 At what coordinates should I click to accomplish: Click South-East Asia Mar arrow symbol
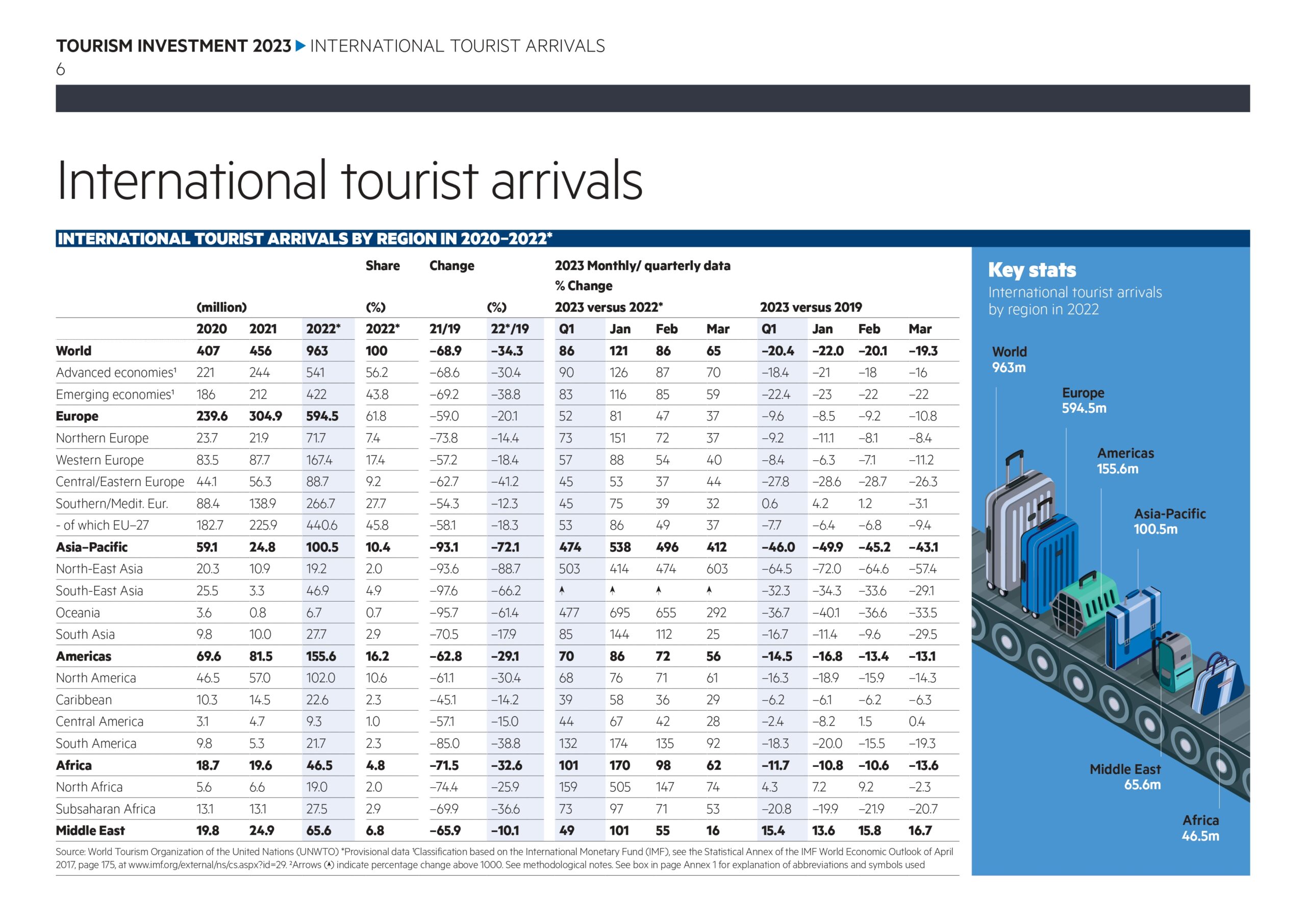(x=709, y=591)
